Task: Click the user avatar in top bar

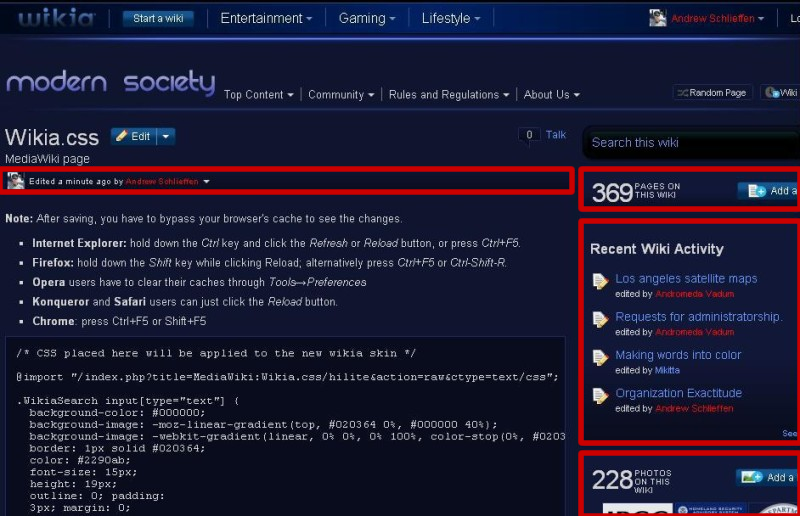Action: click(x=658, y=18)
